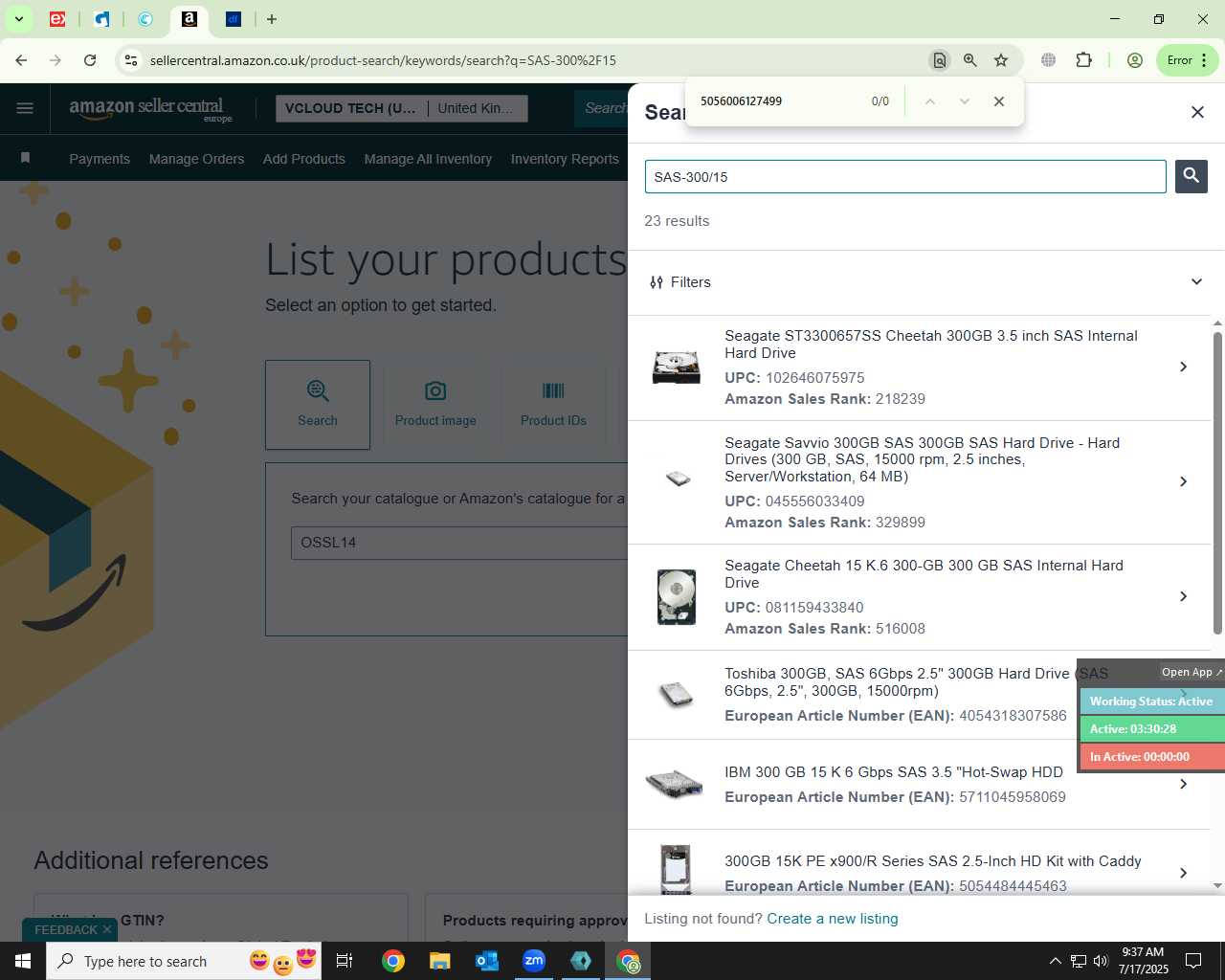The height and width of the screenshot is (980, 1225).
Task: Close the search side panel
Action: (x=1197, y=112)
